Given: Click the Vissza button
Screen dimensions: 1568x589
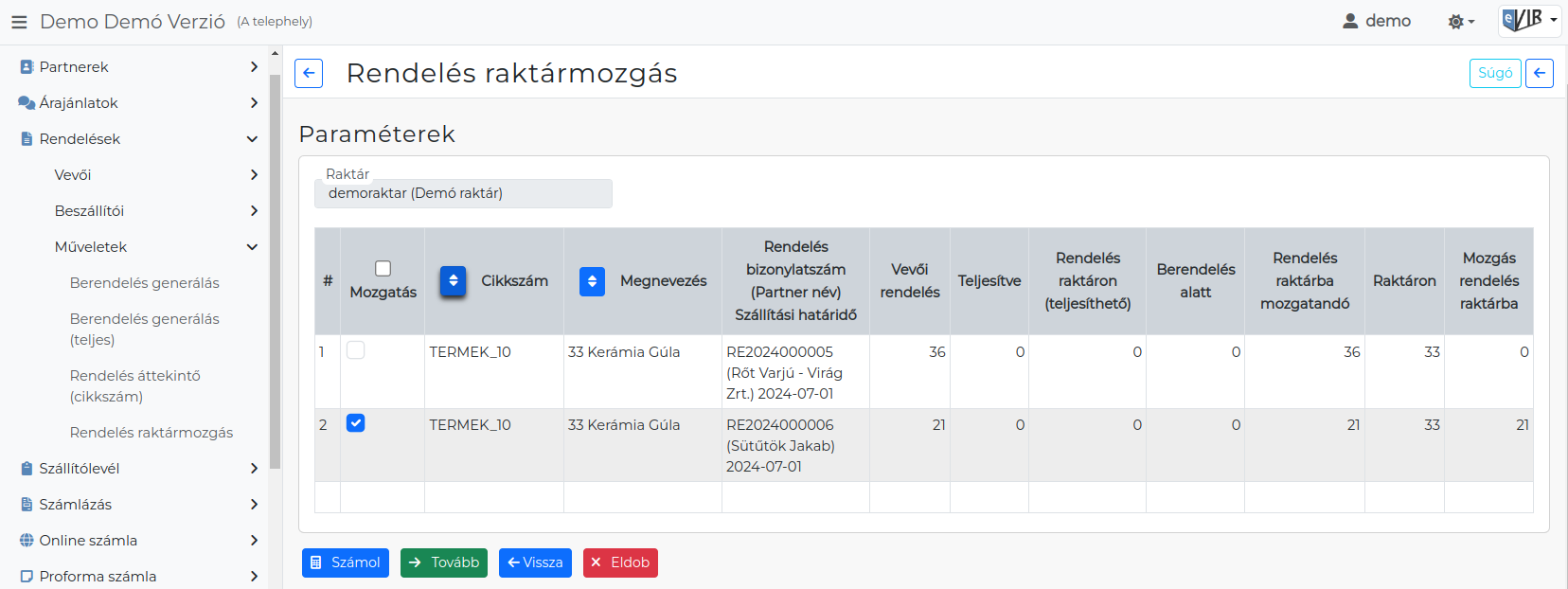Looking at the screenshot, I should [535, 562].
